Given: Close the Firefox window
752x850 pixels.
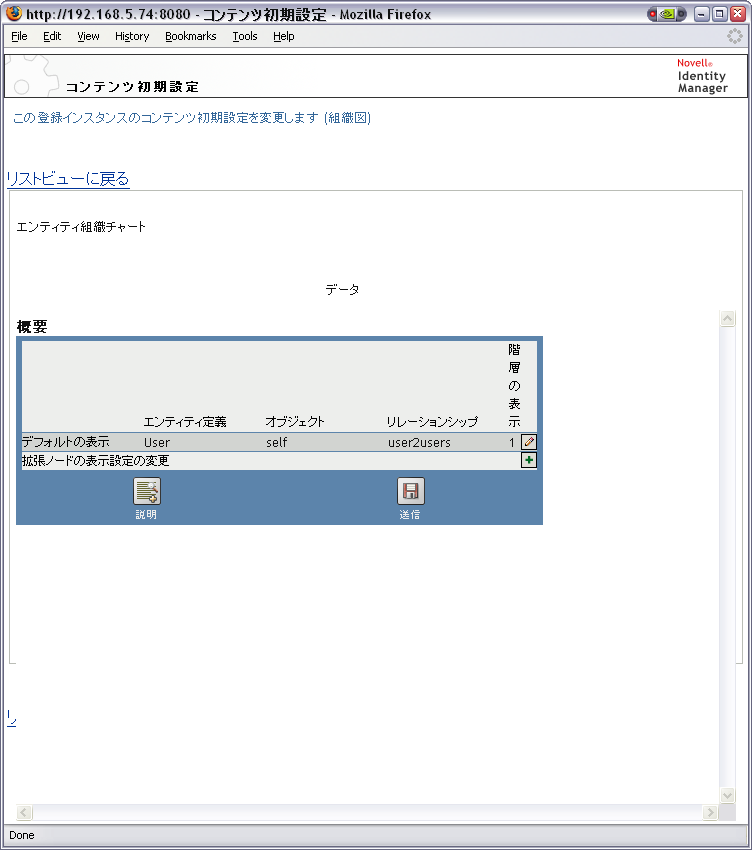Looking at the screenshot, I should tap(737, 14).
